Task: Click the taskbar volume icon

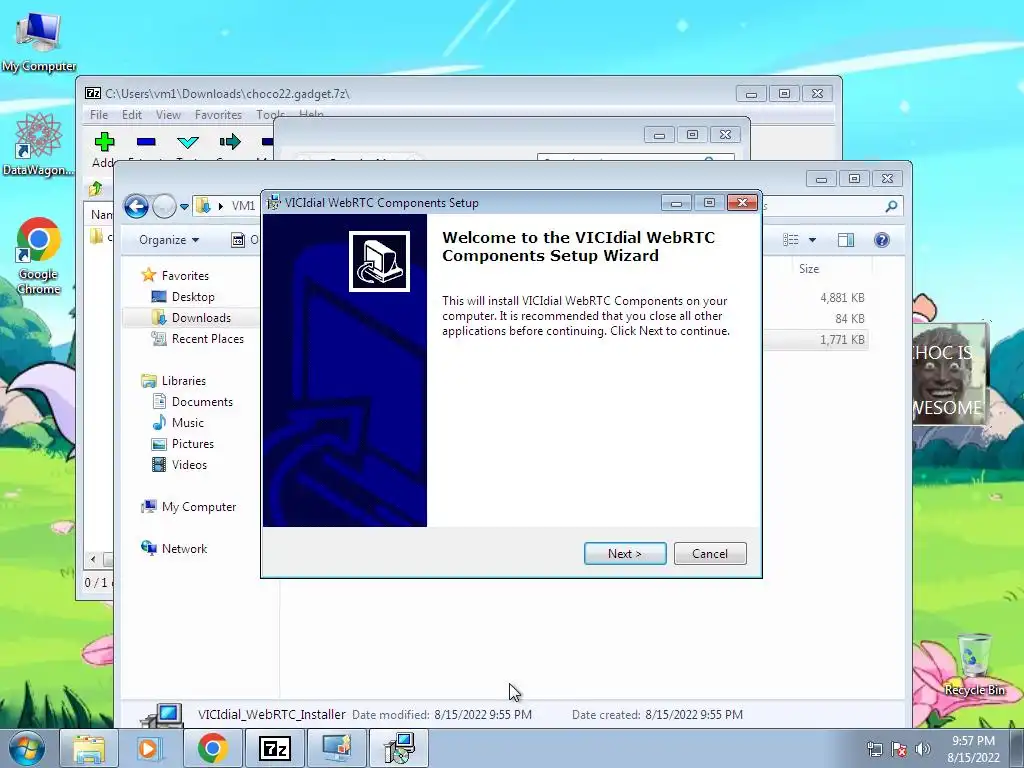Action: 923,749
